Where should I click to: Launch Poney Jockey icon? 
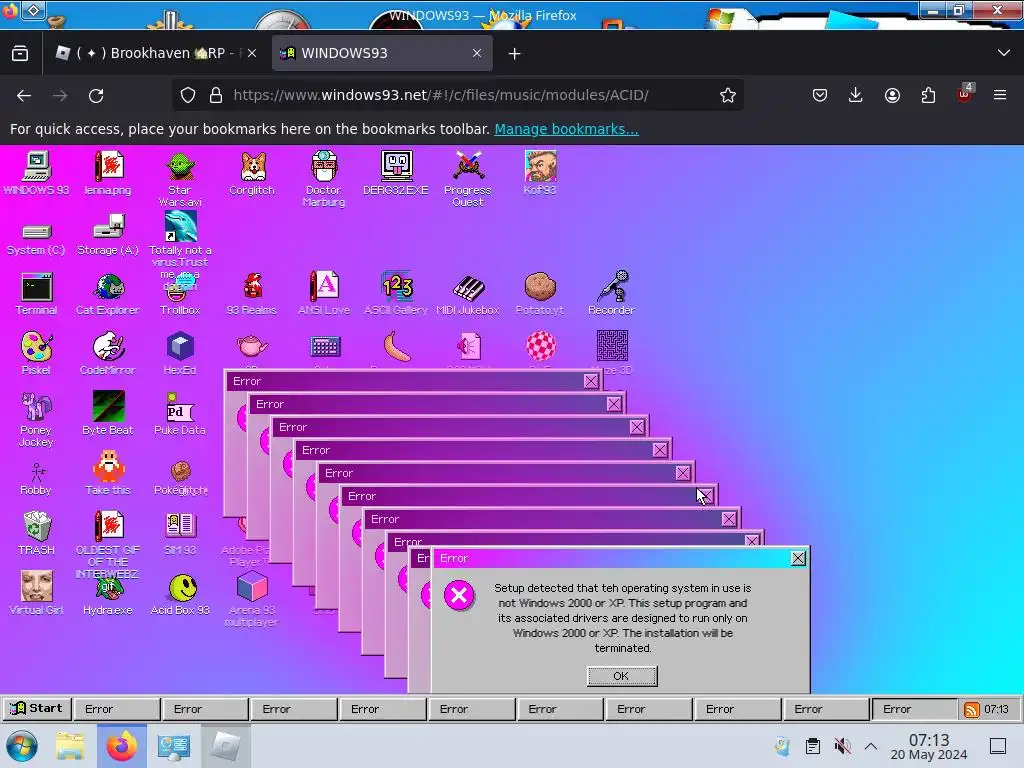tap(36, 419)
